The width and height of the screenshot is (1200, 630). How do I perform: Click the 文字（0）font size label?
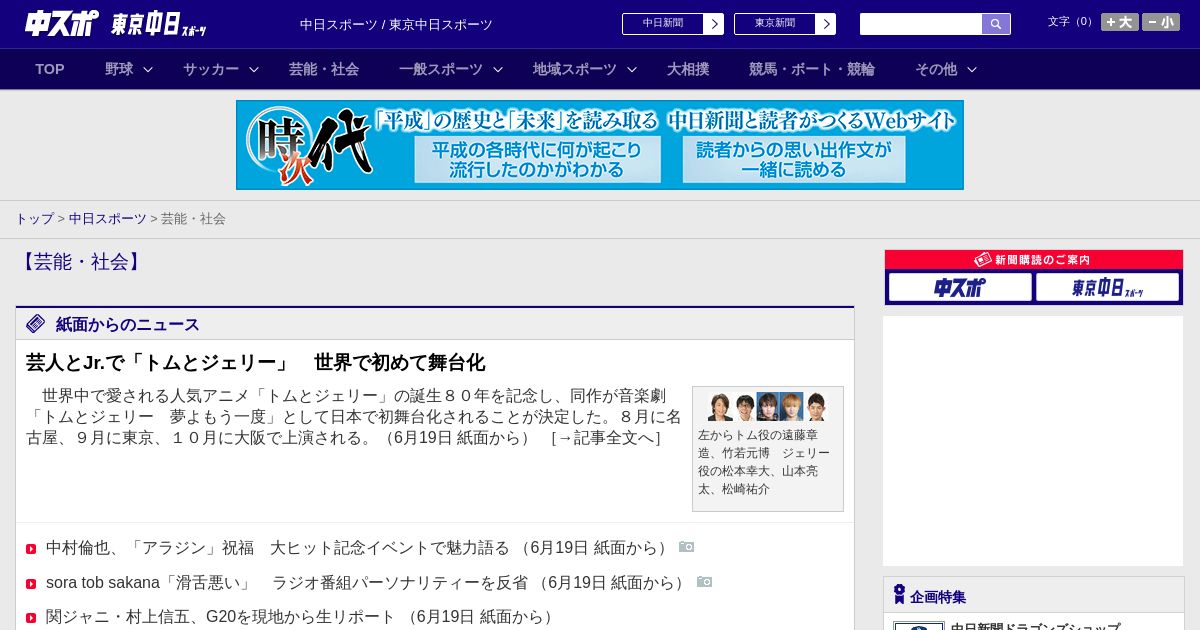[x=1072, y=22]
